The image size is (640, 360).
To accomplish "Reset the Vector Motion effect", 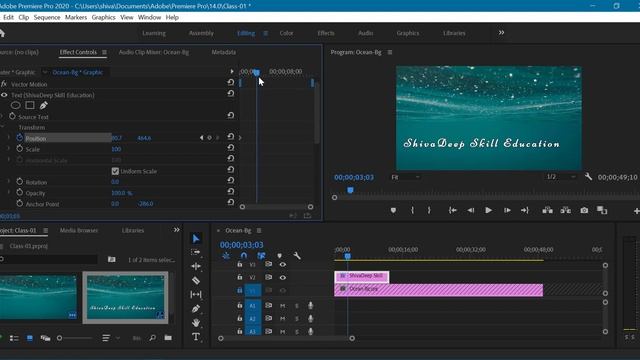I will click(x=231, y=82).
